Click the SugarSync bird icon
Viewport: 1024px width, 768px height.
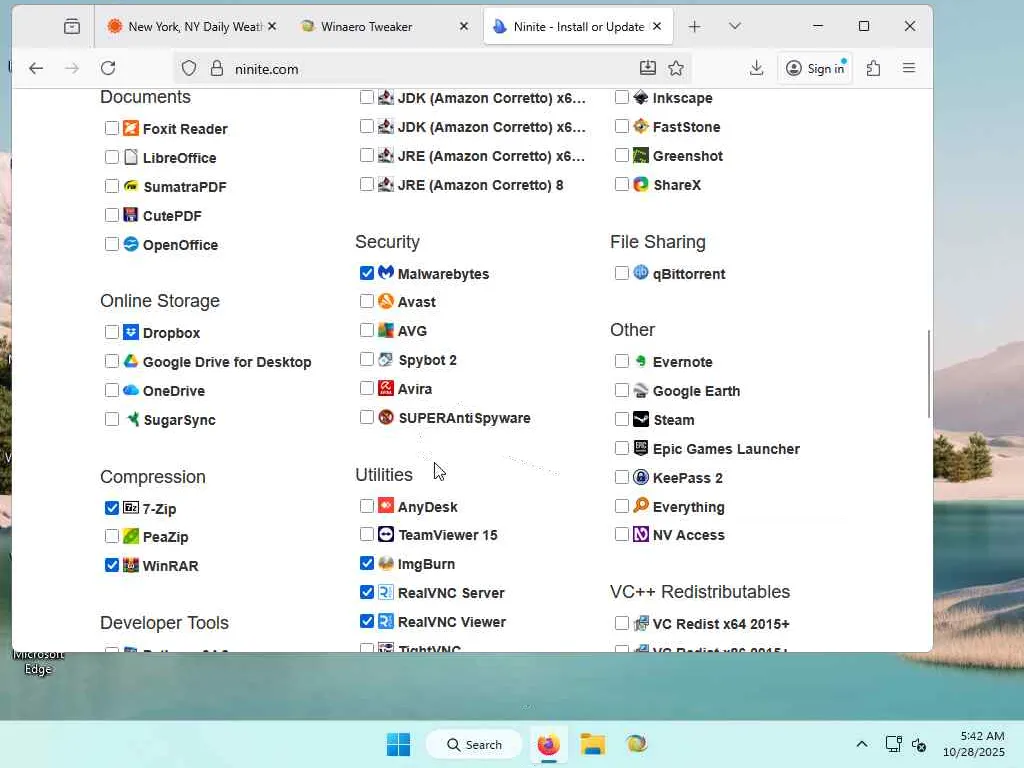[131, 419]
